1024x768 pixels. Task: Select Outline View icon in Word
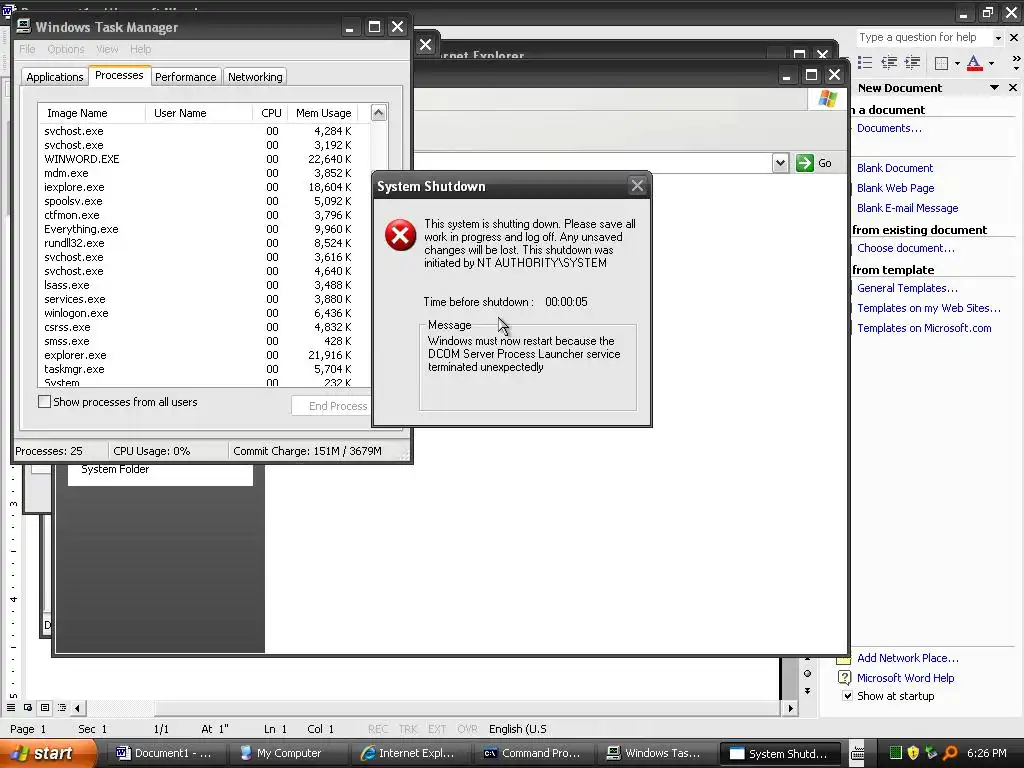tap(61, 707)
